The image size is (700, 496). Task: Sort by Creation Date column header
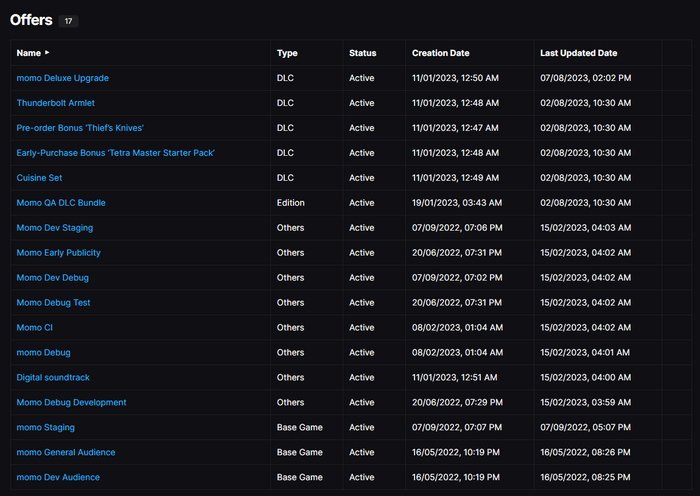coord(440,53)
